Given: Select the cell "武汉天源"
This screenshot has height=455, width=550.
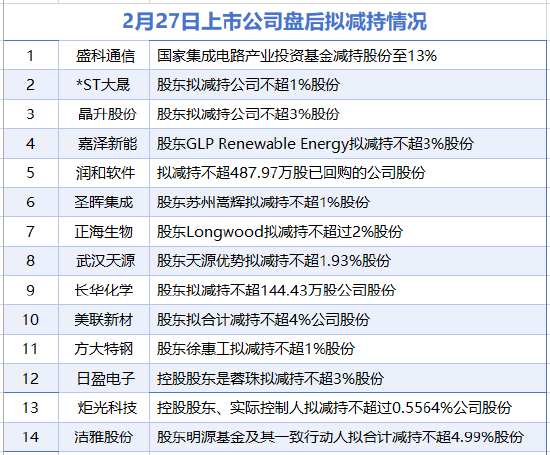Looking at the screenshot, I should (104, 261).
